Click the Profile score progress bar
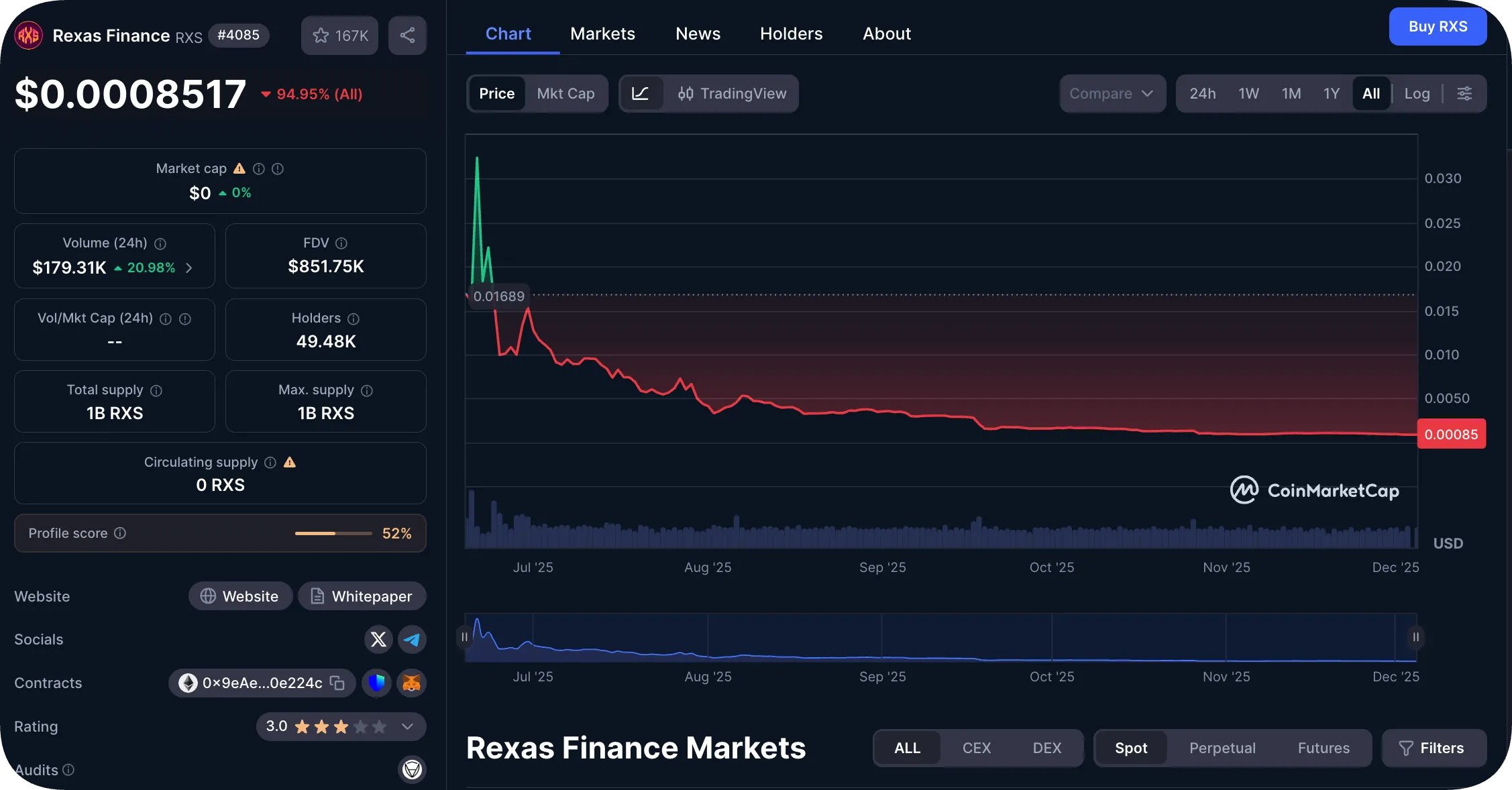 click(333, 533)
